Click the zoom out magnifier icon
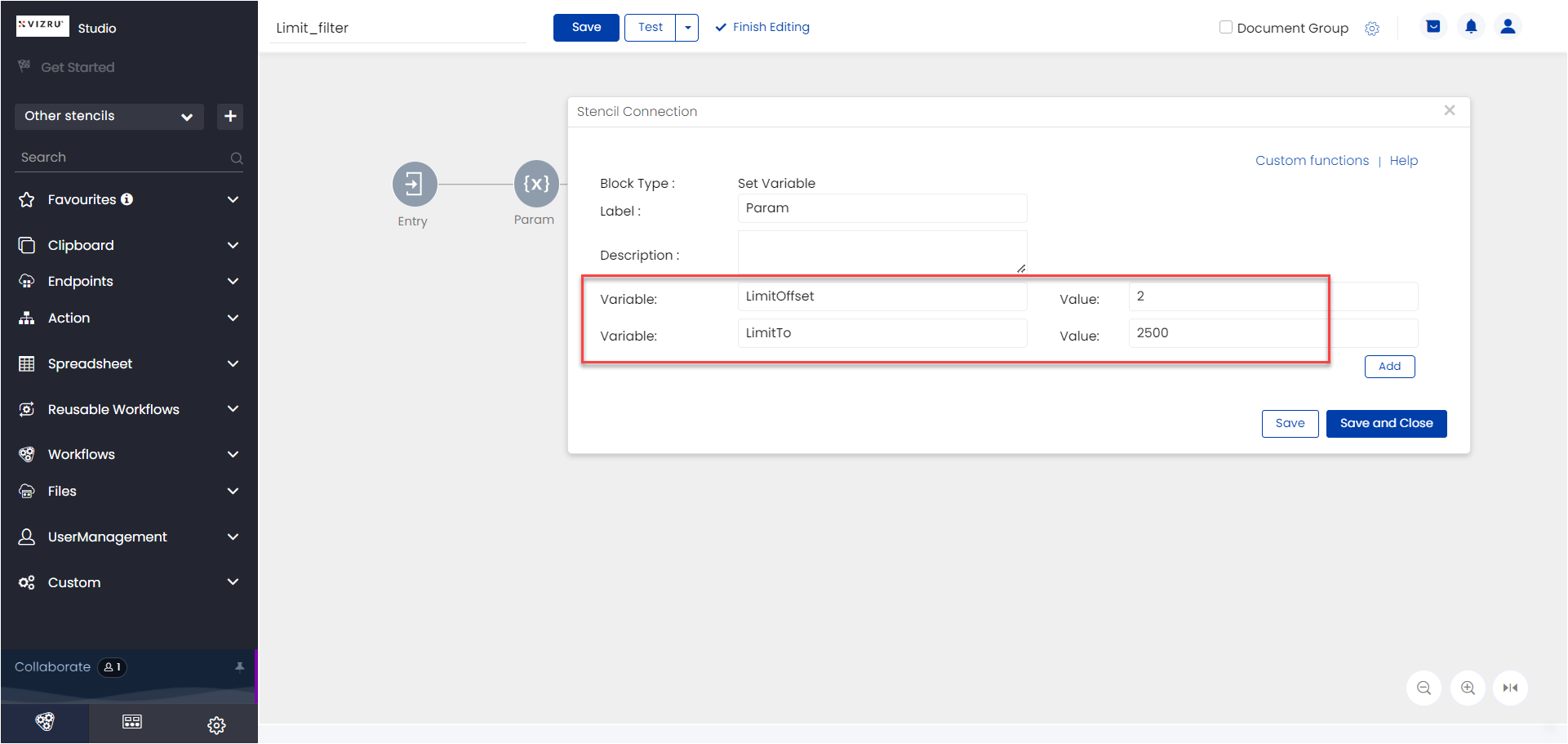 1424,688
